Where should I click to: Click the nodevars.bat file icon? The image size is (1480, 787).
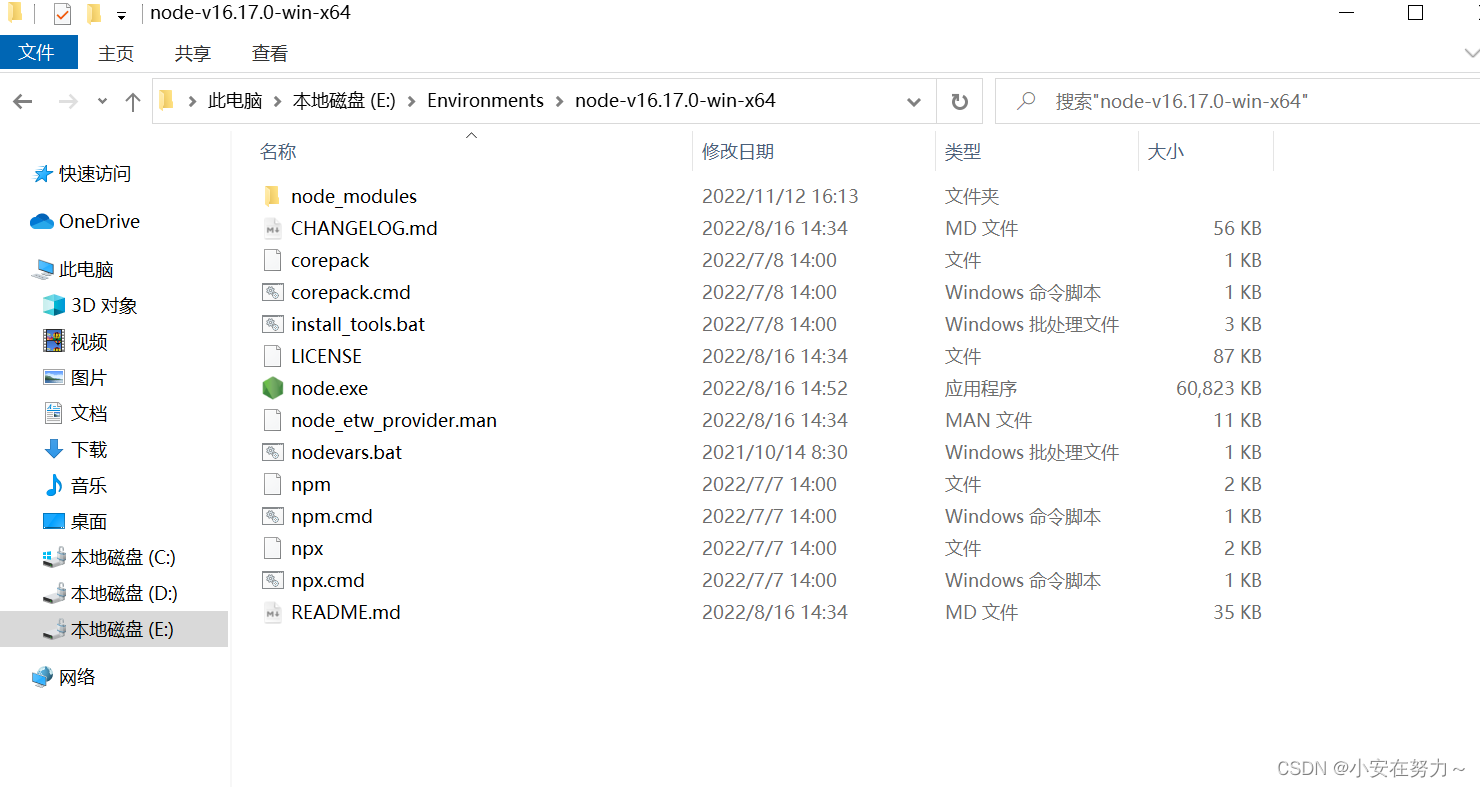272,452
